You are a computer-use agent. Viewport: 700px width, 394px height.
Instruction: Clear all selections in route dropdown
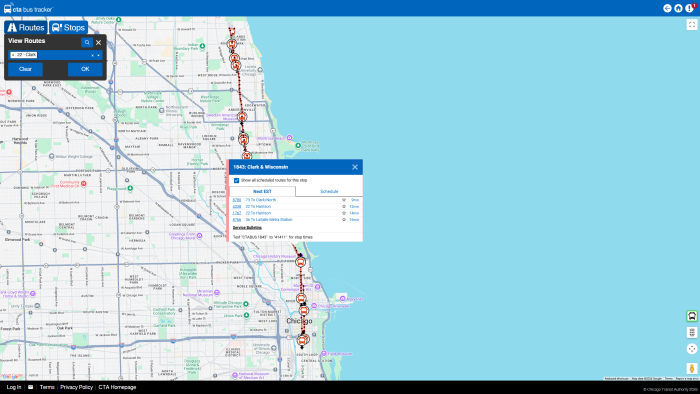[92, 55]
